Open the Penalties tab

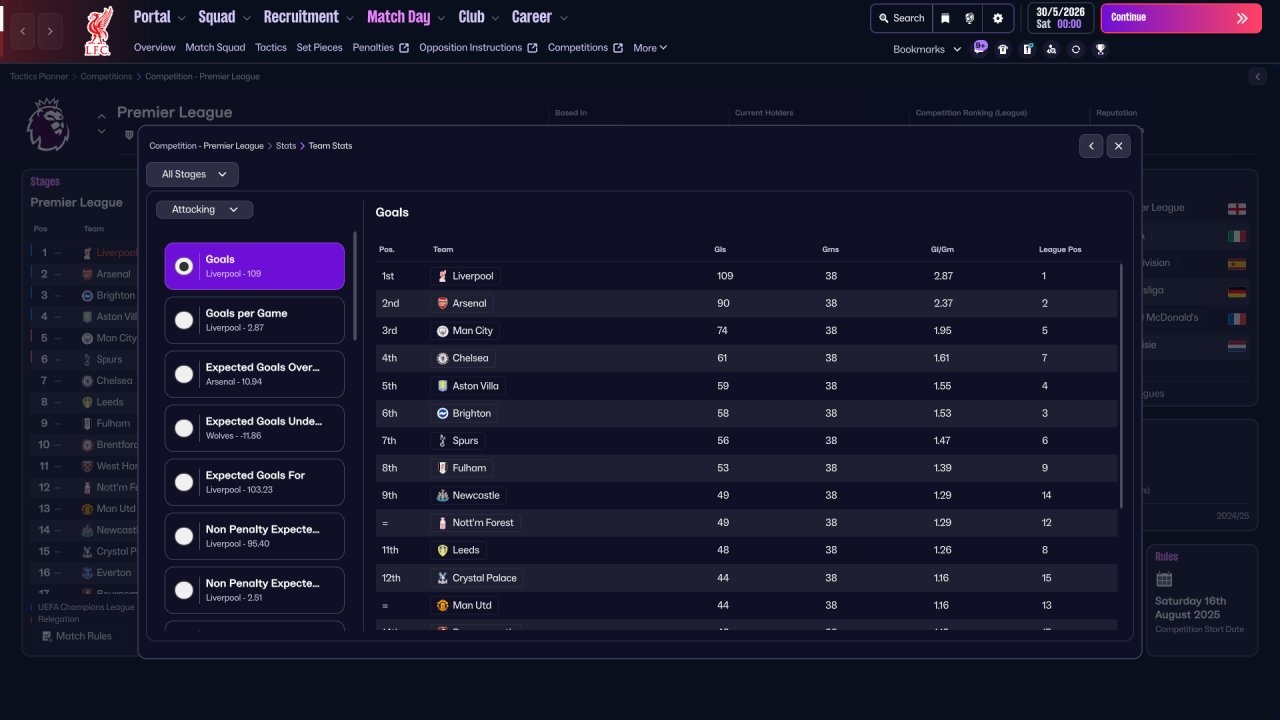pyautogui.click(x=381, y=48)
